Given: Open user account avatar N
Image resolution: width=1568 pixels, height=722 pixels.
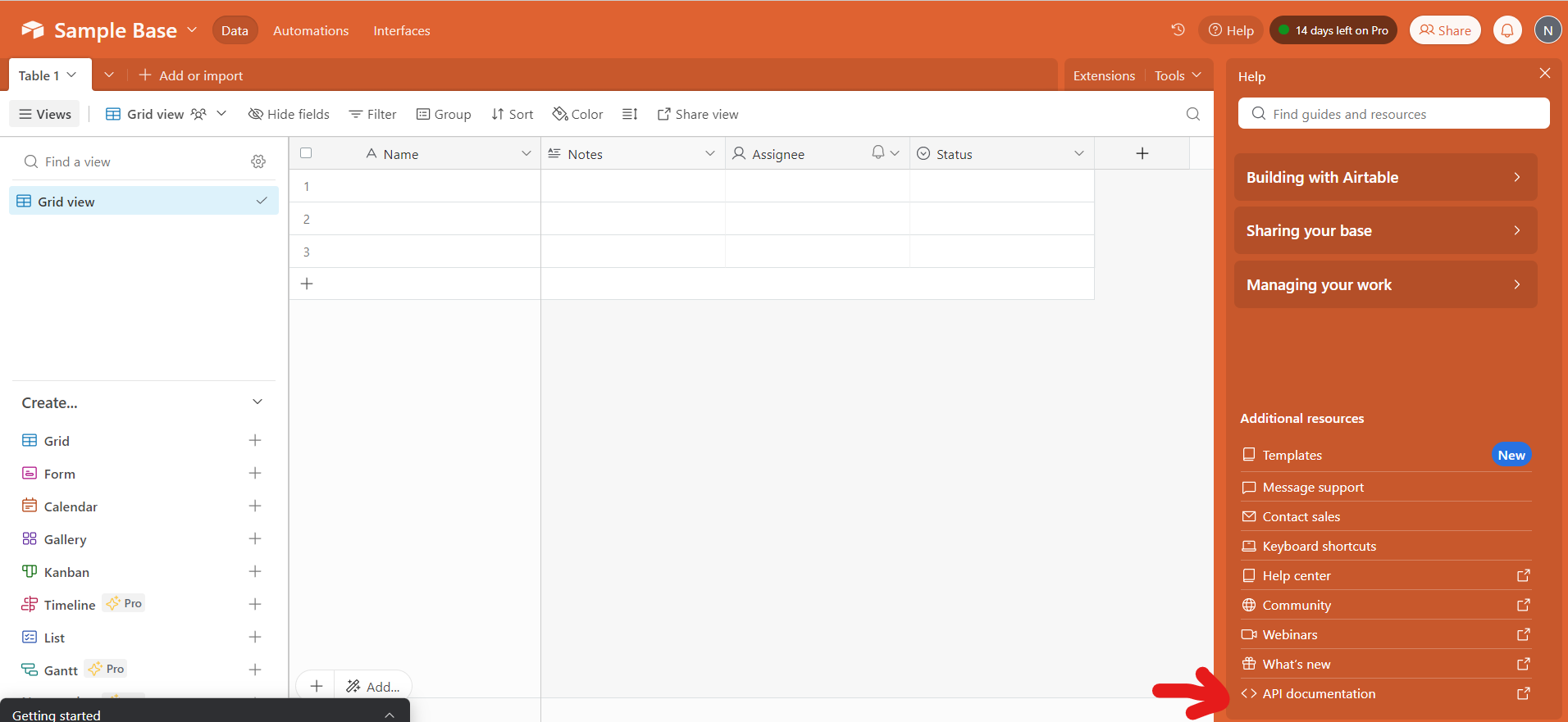Looking at the screenshot, I should 1547,30.
